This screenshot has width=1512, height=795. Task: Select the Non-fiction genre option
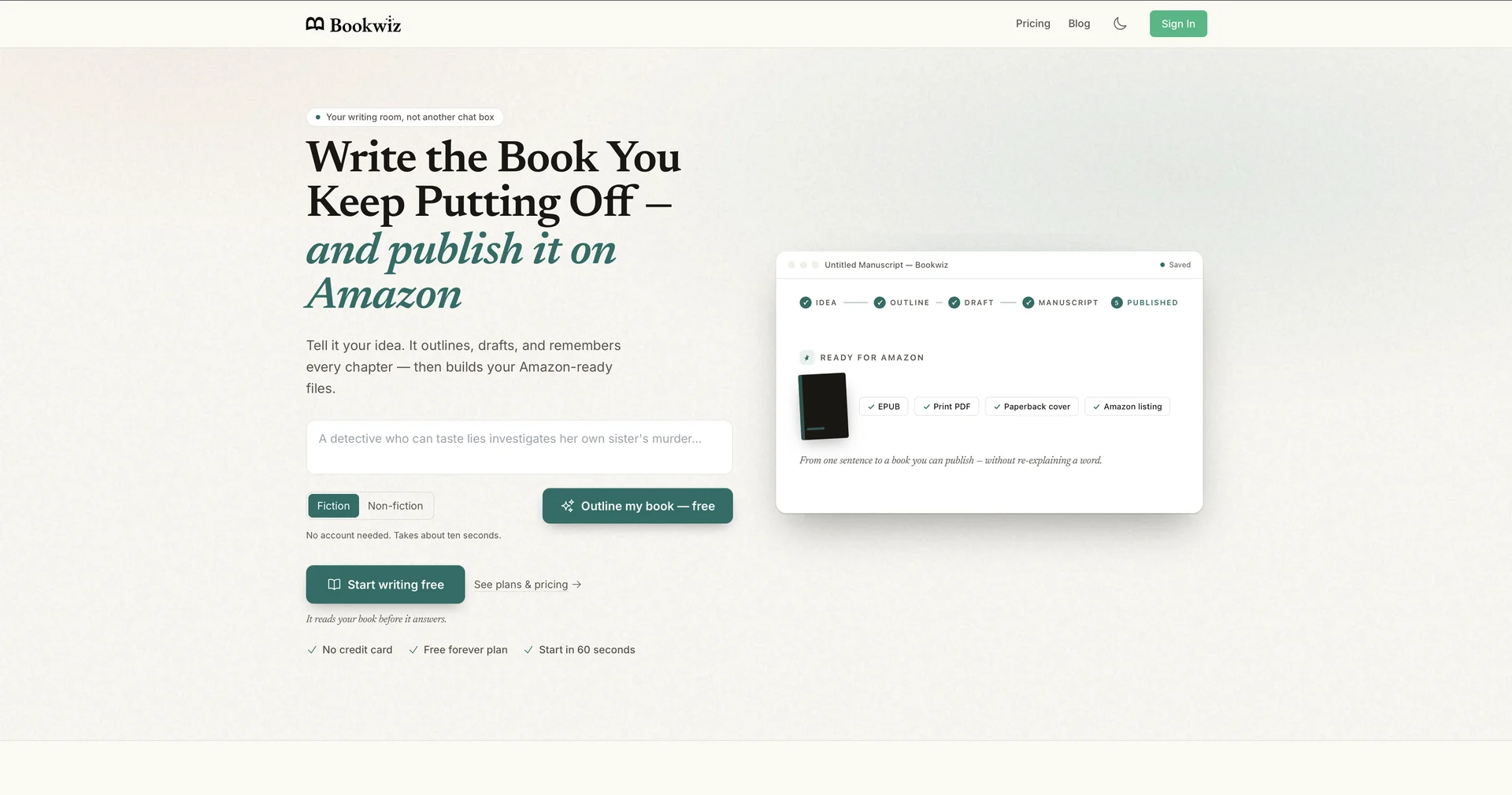pyautogui.click(x=395, y=506)
